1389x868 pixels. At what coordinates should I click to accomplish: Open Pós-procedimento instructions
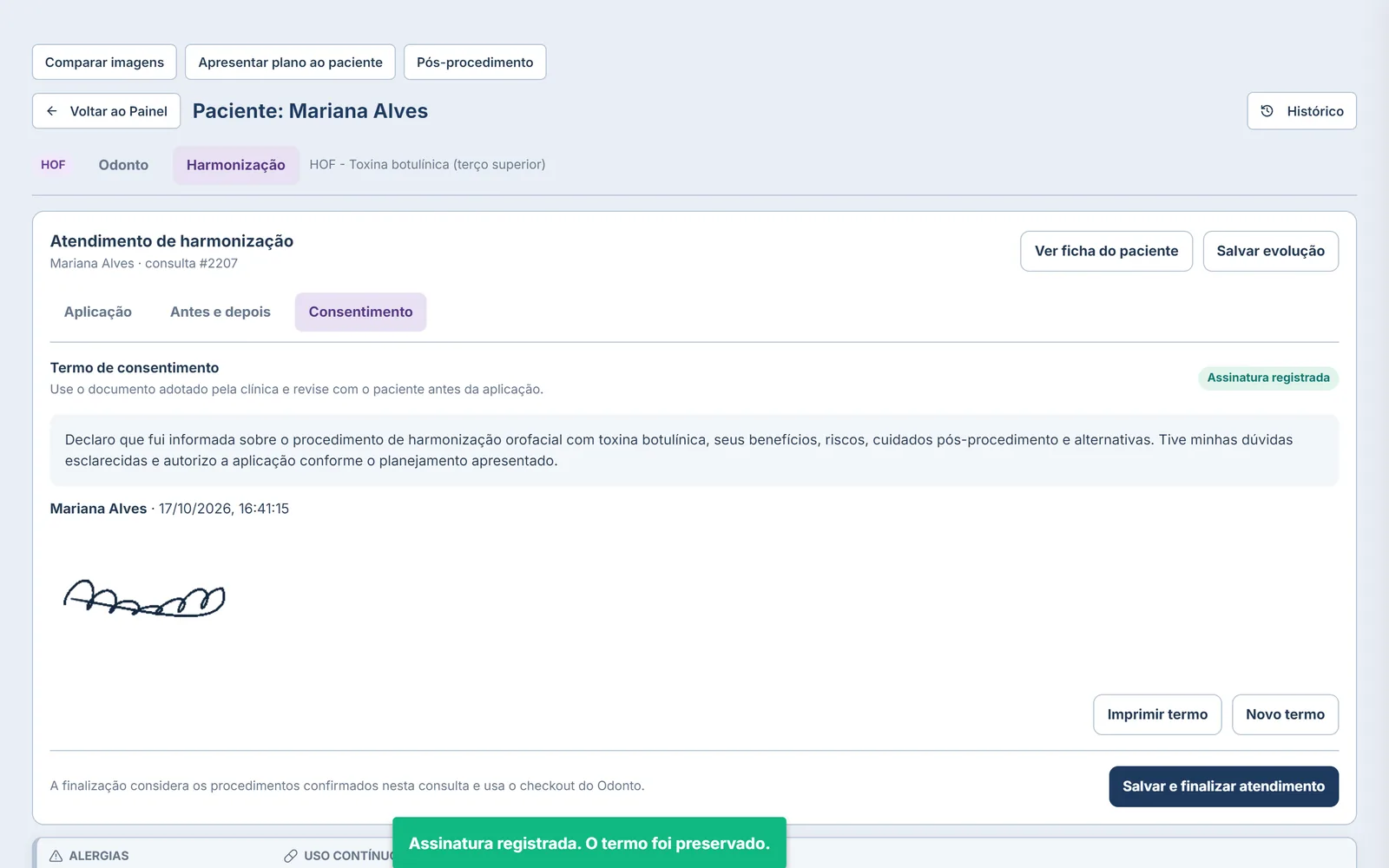pyautogui.click(x=475, y=62)
